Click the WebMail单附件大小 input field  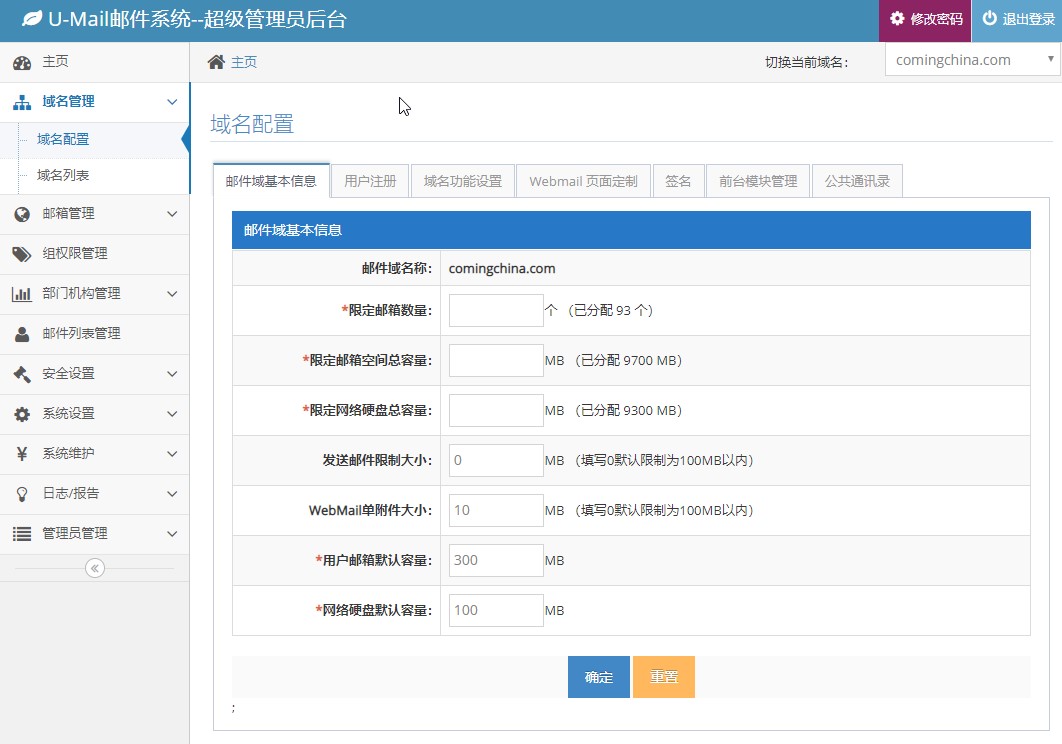point(496,510)
